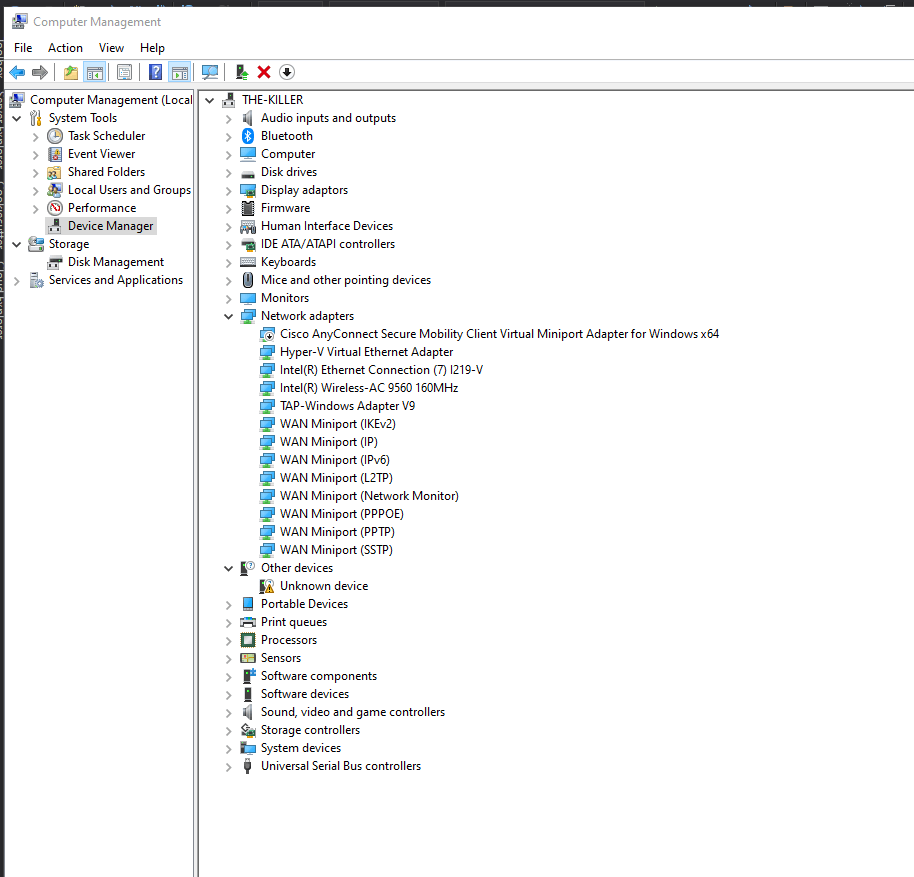Open the View menu
The height and width of the screenshot is (877, 914).
click(x=111, y=48)
